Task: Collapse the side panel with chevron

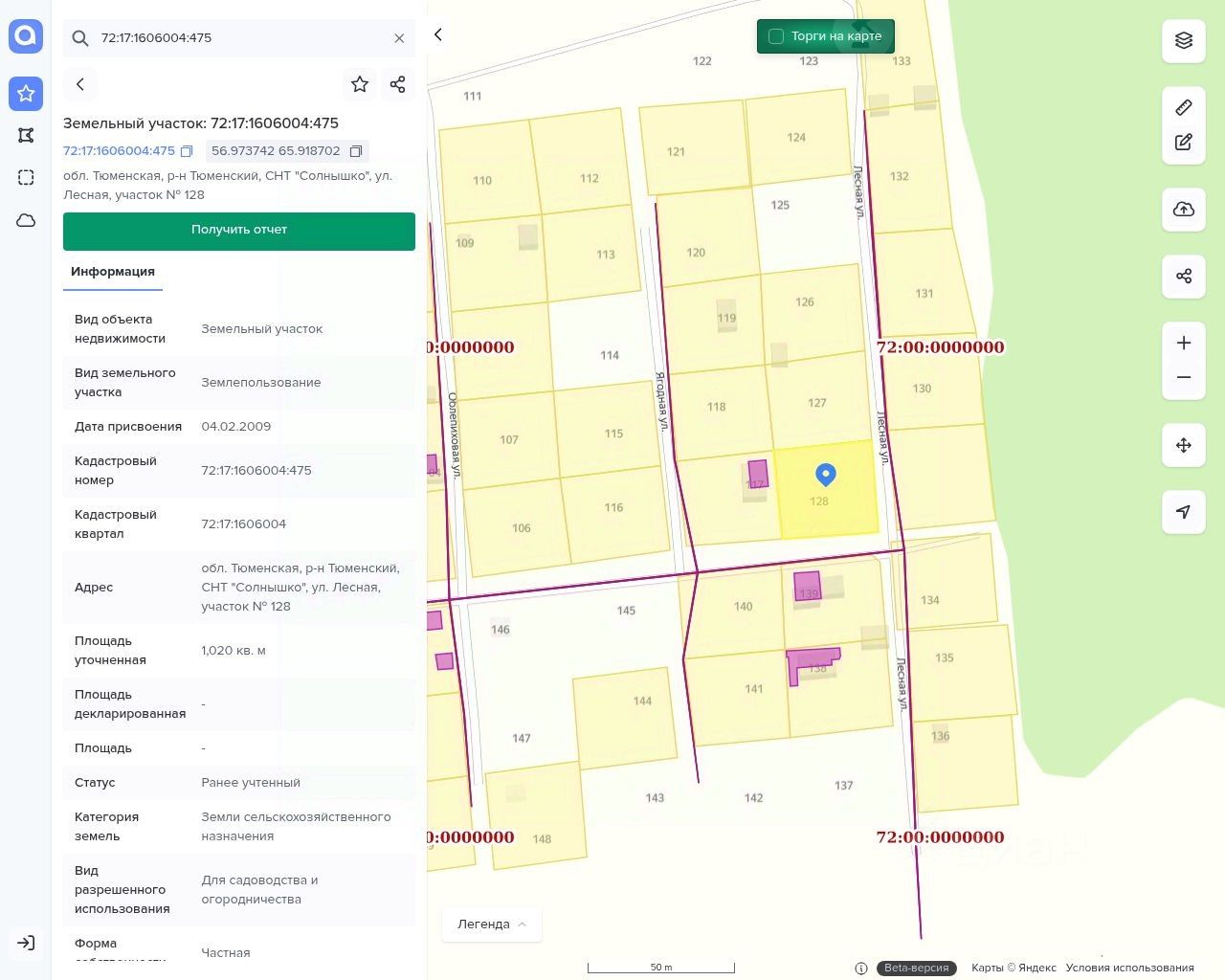Action: 438,34
